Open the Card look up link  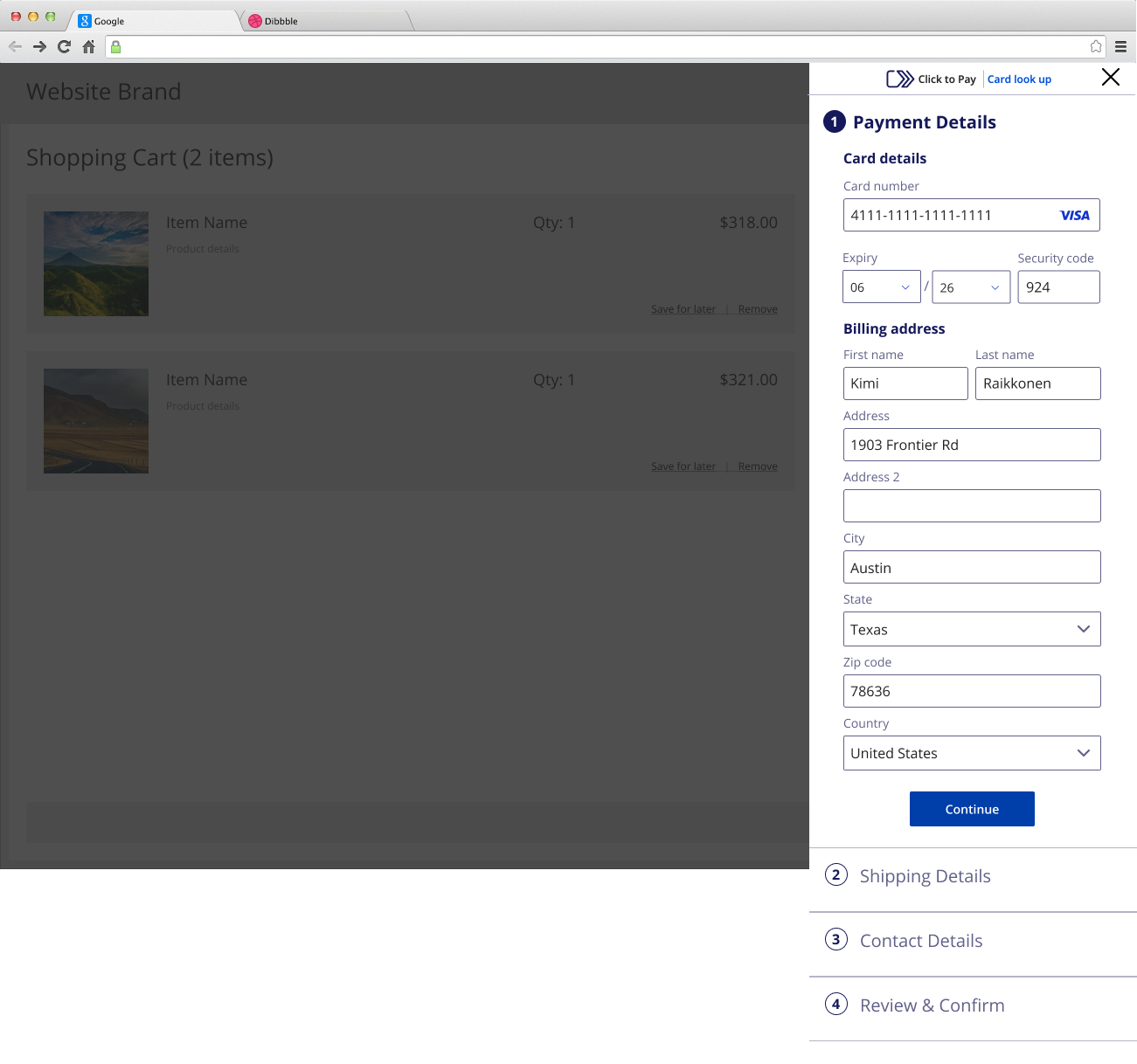click(x=1019, y=79)
